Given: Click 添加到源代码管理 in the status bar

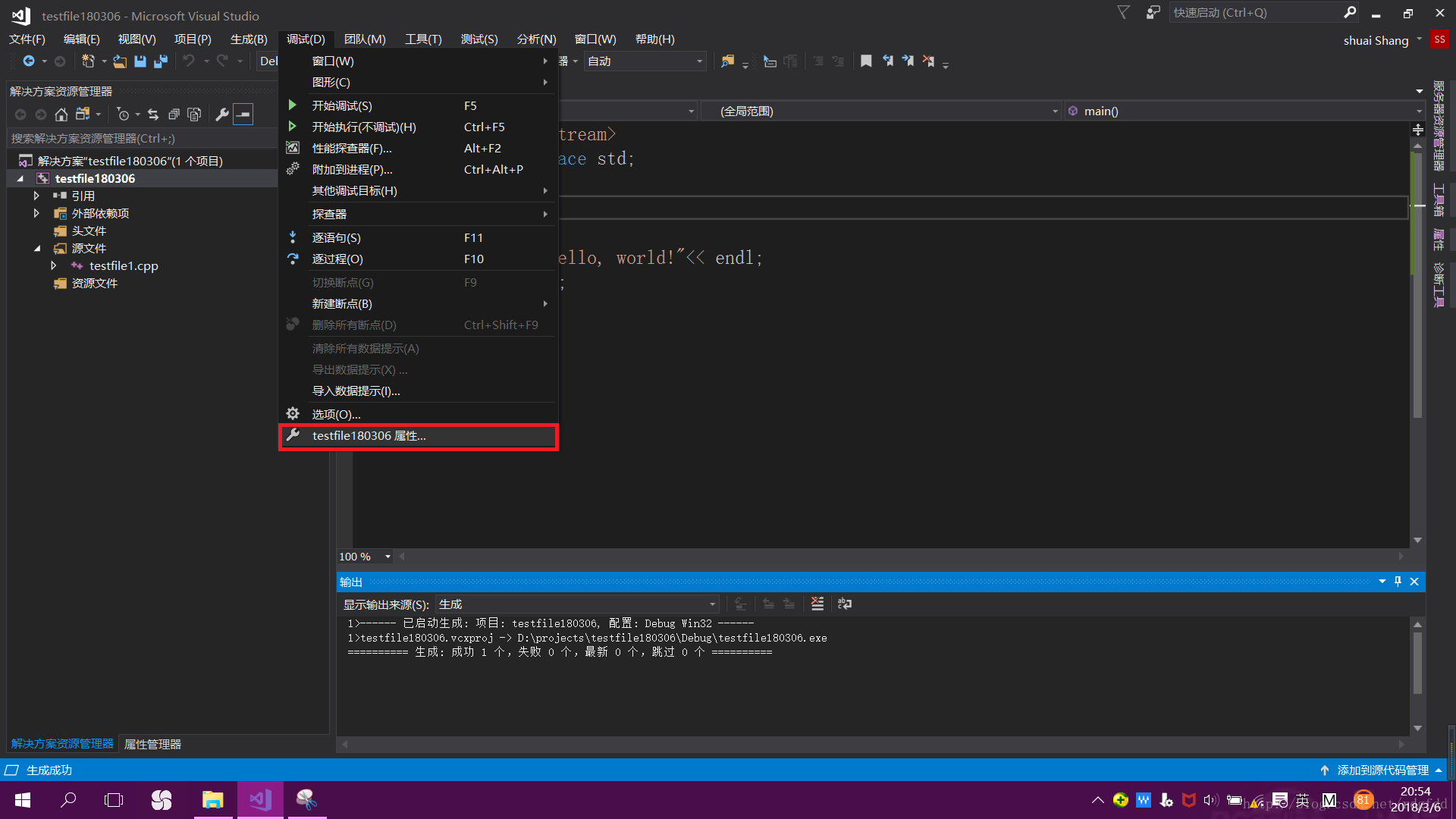Looking at the screenshot, I should [1382, 770].
